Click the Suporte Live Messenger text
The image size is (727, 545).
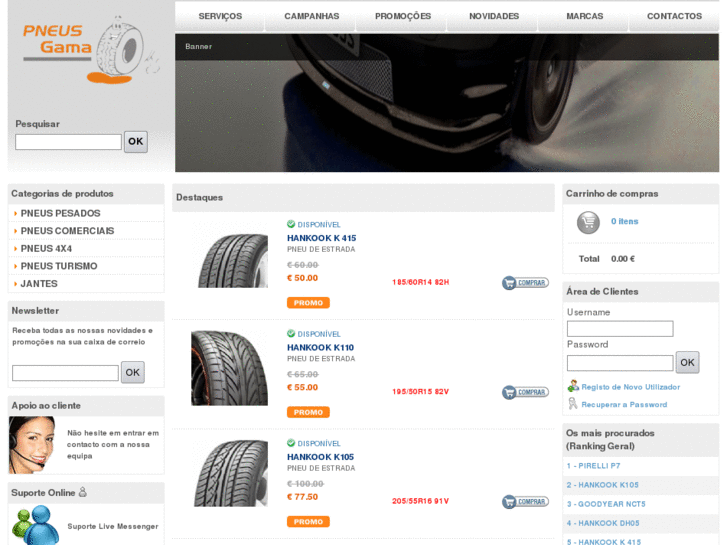[113, 526]
